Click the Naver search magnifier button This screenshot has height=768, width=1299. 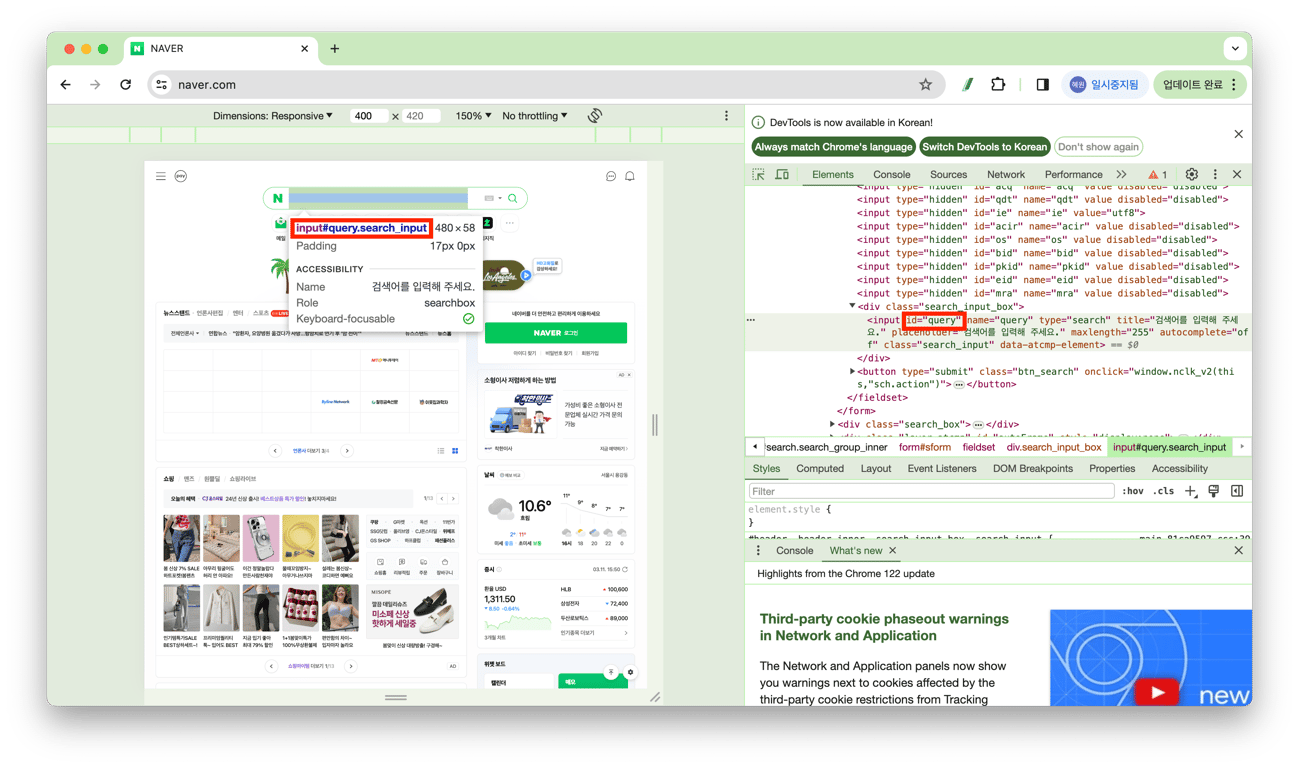click(x=513, y=198)
